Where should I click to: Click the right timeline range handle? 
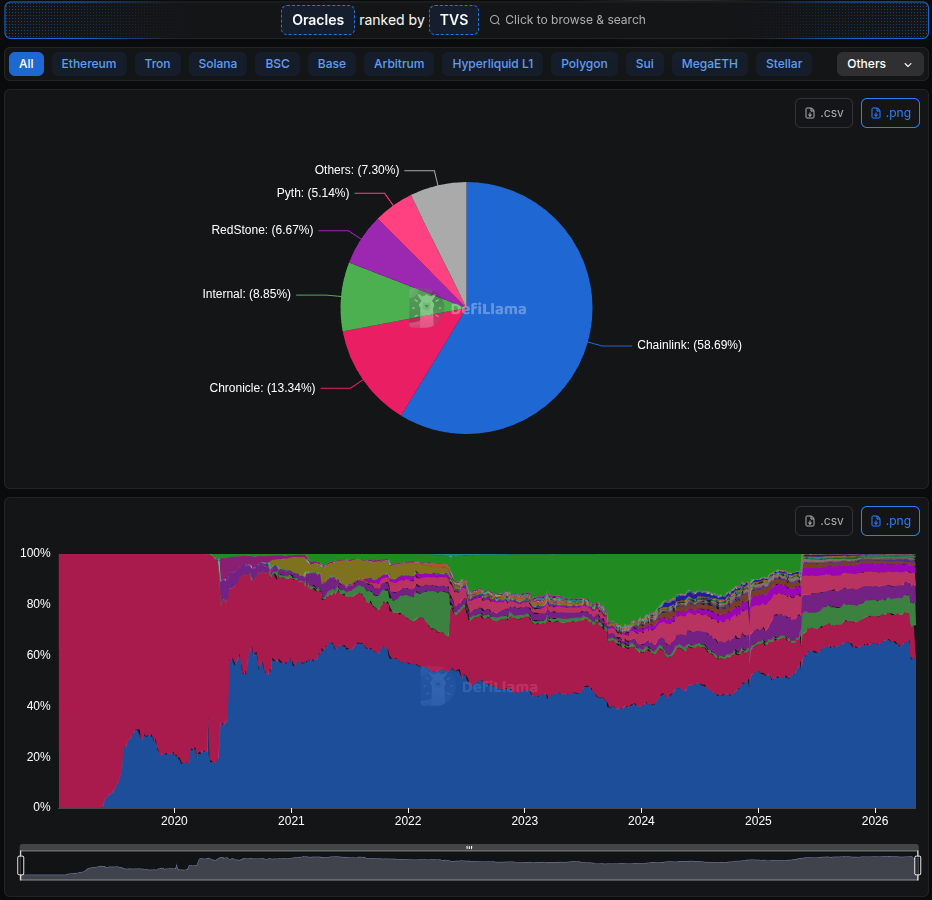[x=918, y=866]
